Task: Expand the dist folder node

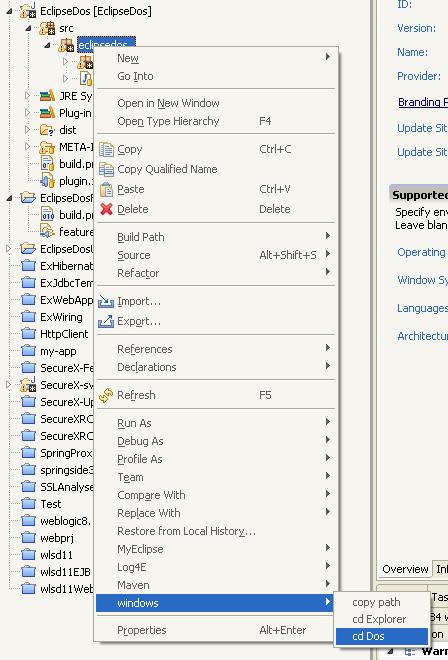Action: point(28,130)
